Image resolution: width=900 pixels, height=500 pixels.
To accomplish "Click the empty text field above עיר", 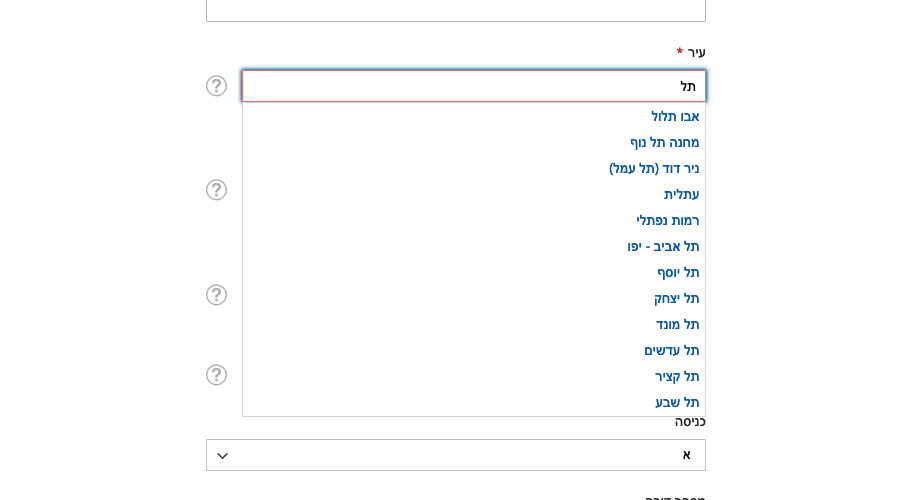I will pyautogui.click(x=456, y=10).
